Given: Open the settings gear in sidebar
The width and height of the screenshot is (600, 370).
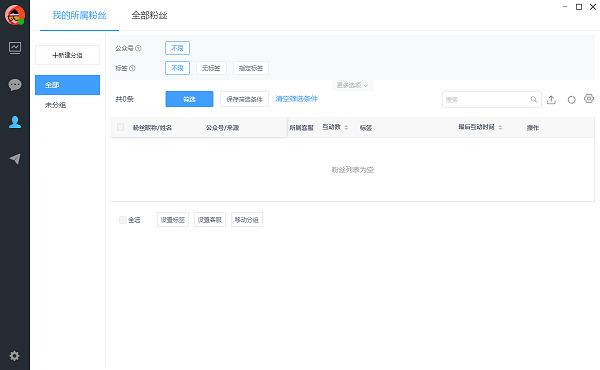Looking at the screenshot, I should [x=15, y=356].
